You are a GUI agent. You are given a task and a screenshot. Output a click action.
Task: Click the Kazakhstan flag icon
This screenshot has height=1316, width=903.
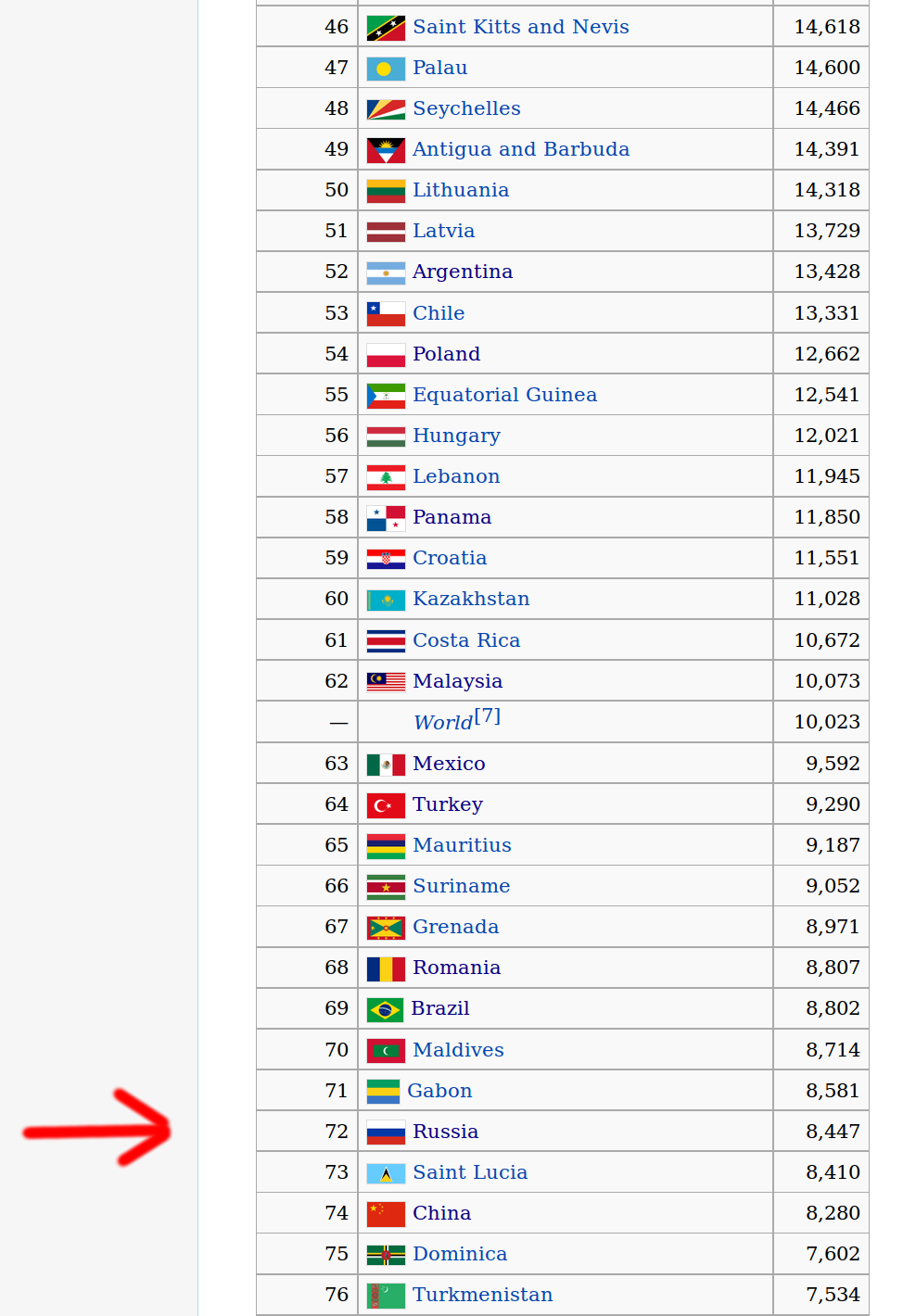coord(386,601)
